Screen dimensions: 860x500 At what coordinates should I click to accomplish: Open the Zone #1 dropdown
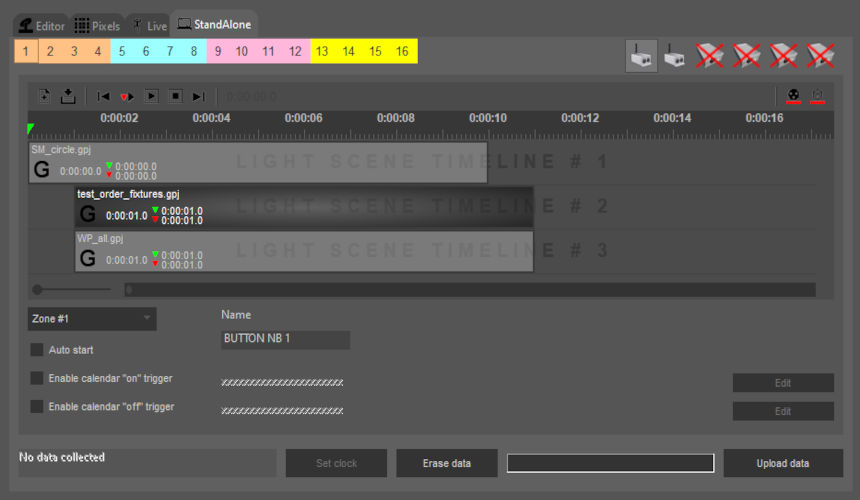click(91, 319)
